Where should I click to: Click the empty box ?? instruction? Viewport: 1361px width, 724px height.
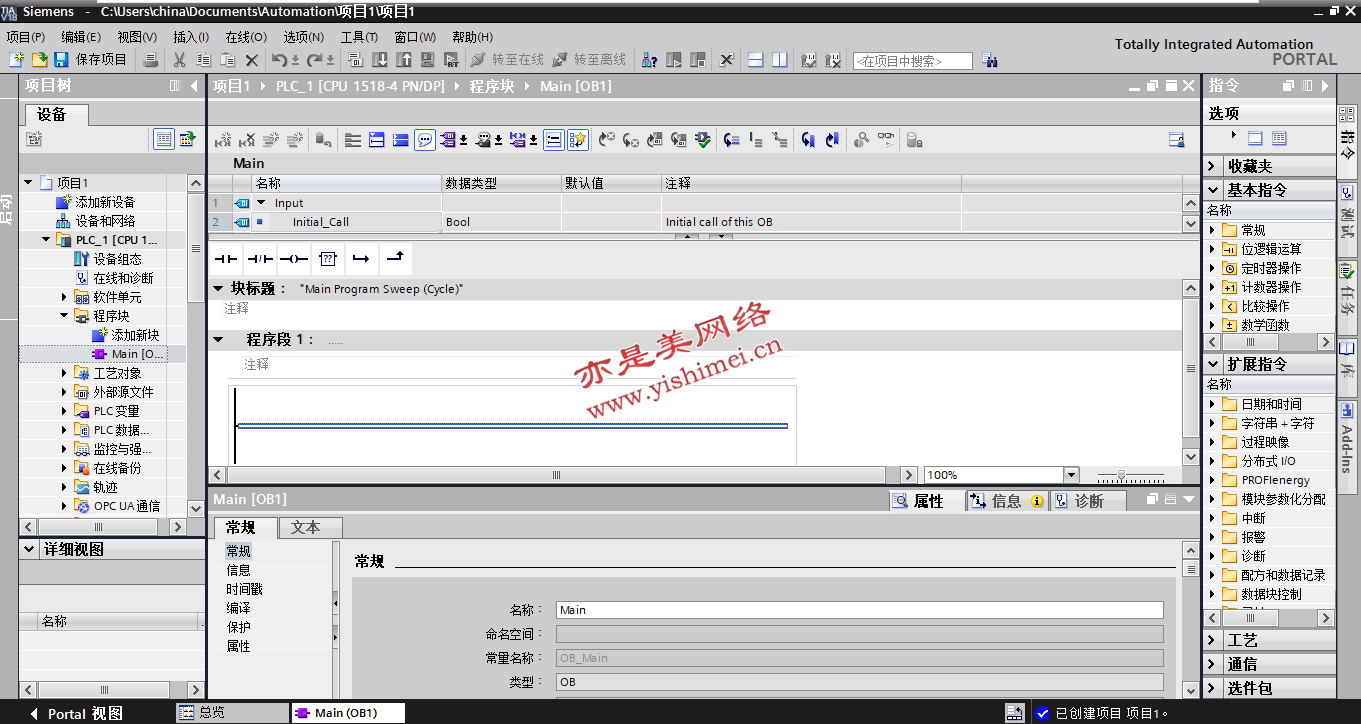(328, 259)
